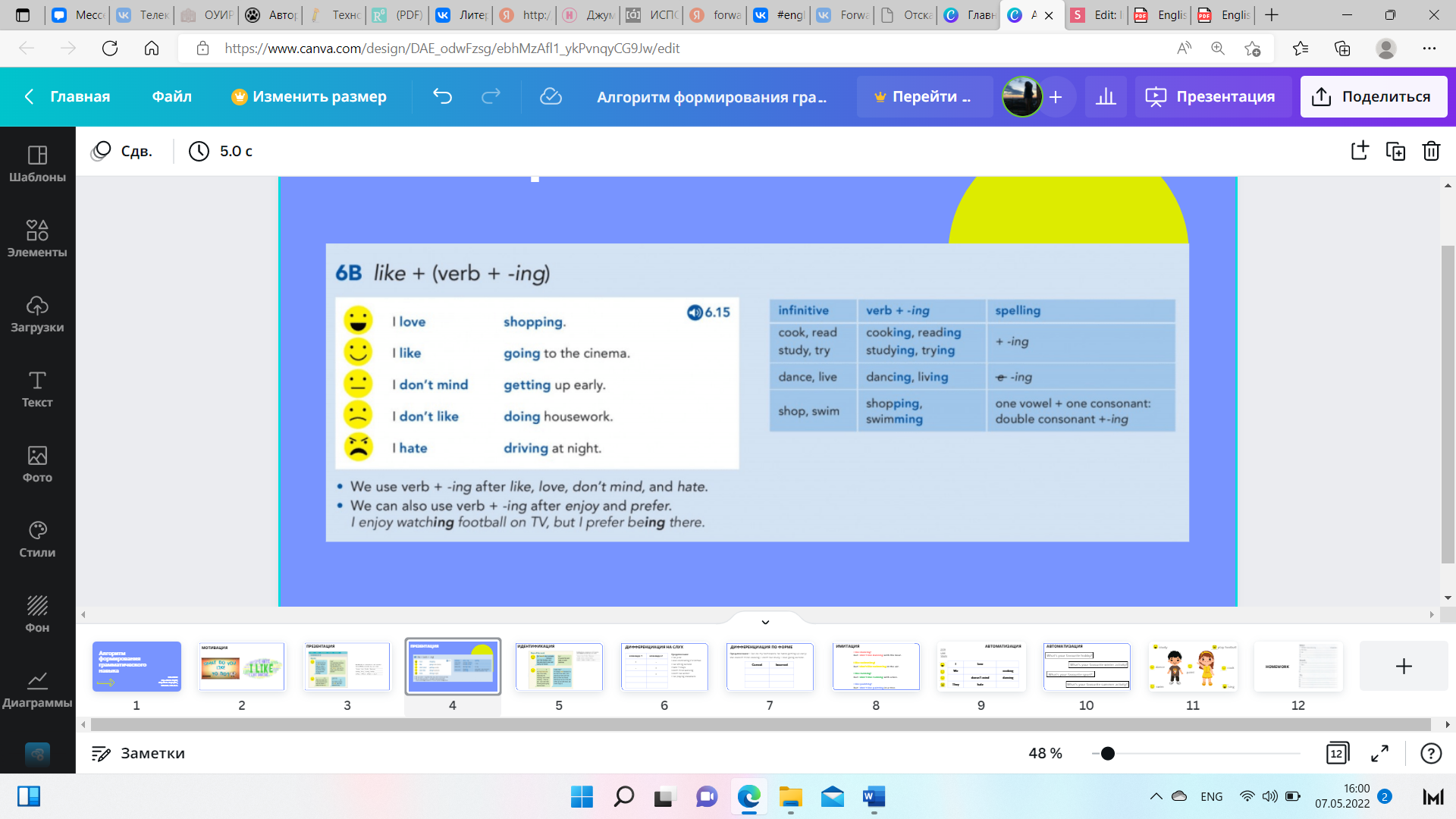
Task: Open the 5.0 с timing dropdown
Action: (x=221, y=151)
